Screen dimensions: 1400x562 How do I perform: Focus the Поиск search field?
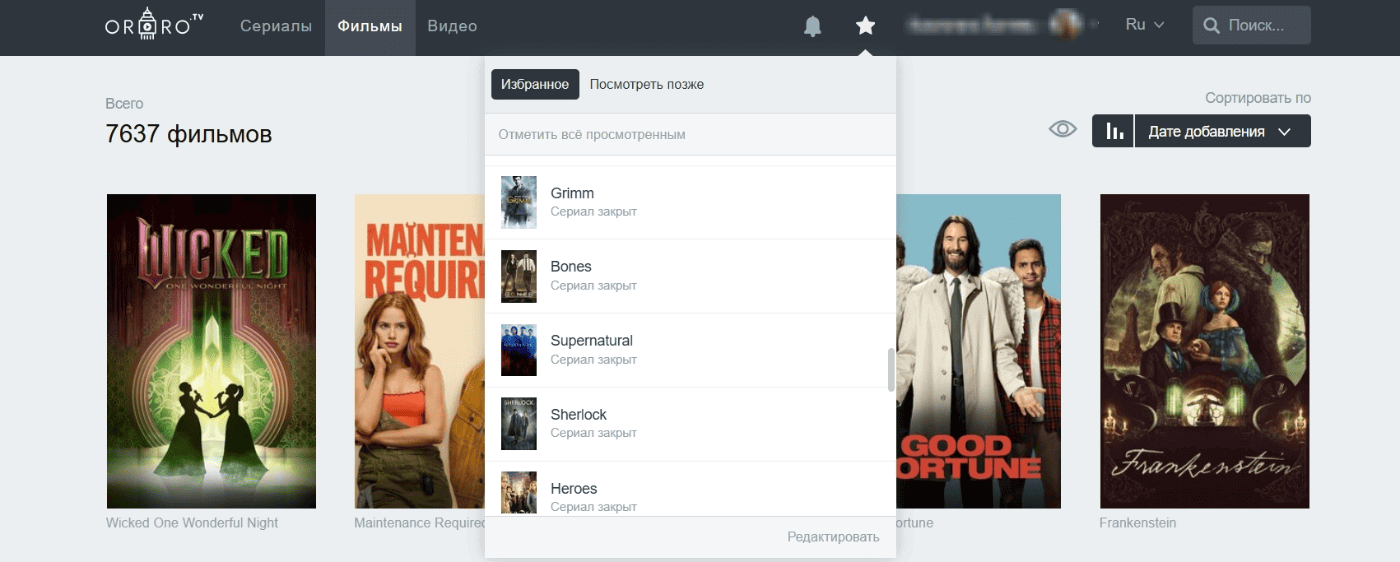(x=1251, y=25)
